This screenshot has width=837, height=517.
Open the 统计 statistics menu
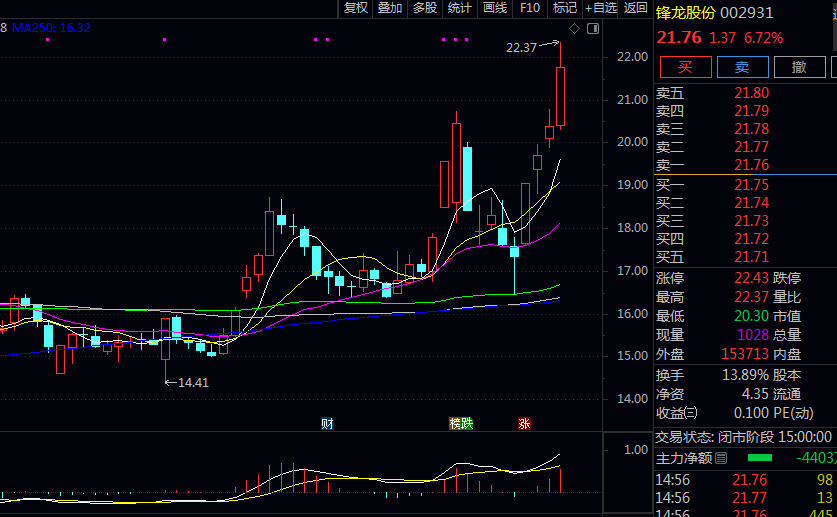460,8
